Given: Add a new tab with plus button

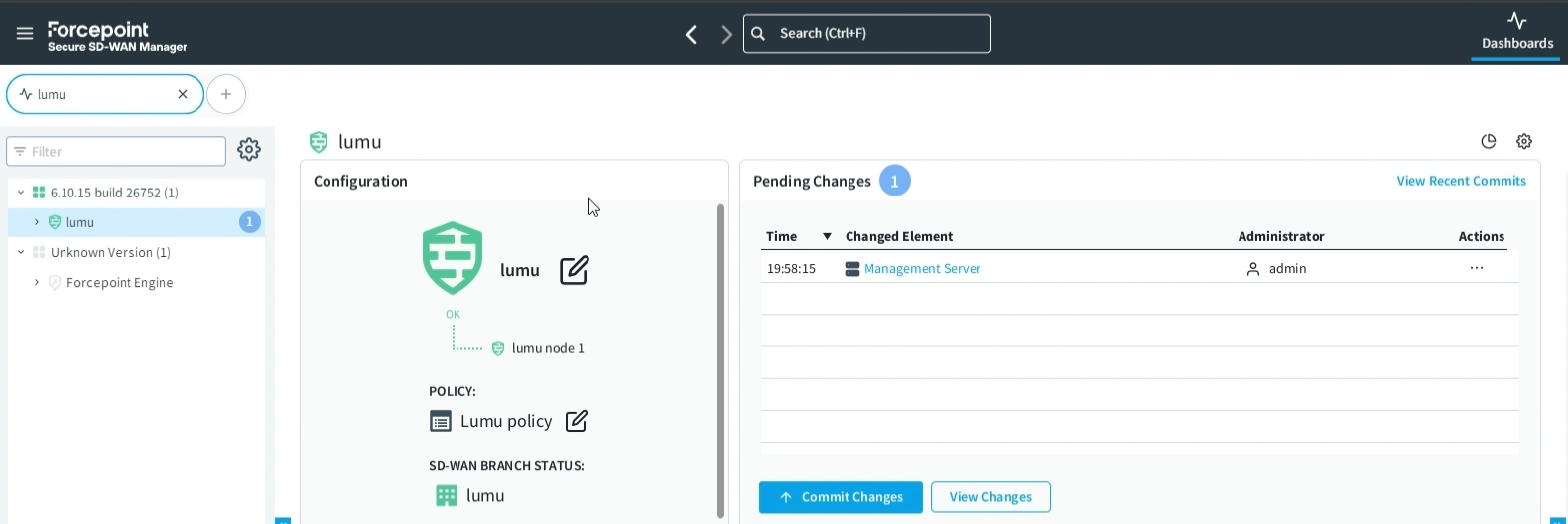Looking at the screenshot, I should tap(226, 95).
